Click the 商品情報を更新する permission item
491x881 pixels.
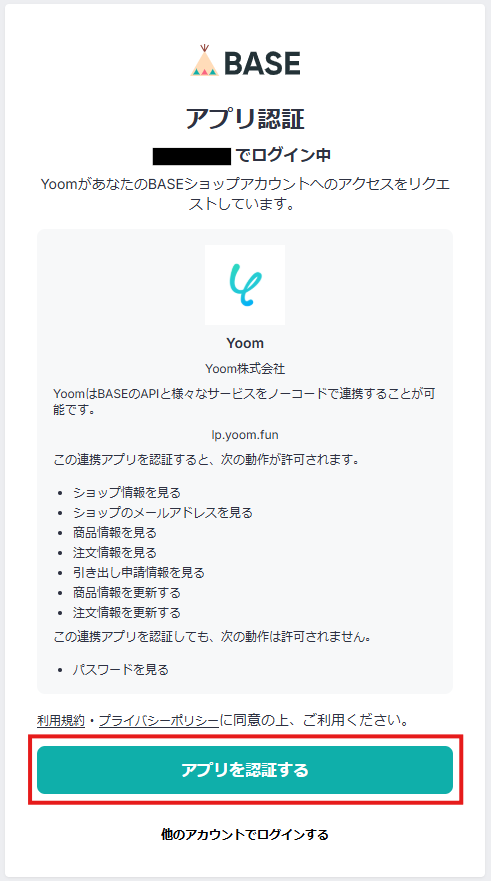(x=127, y=592)
